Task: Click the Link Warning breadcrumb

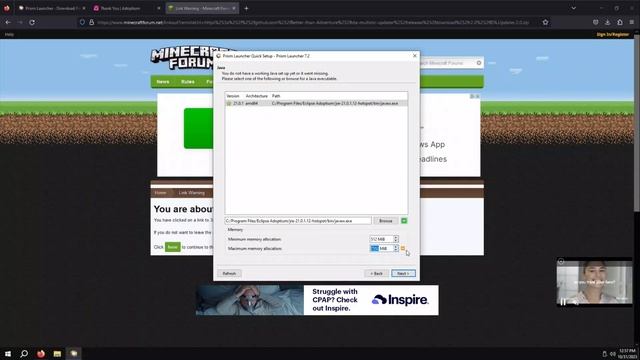Action: 191,193
